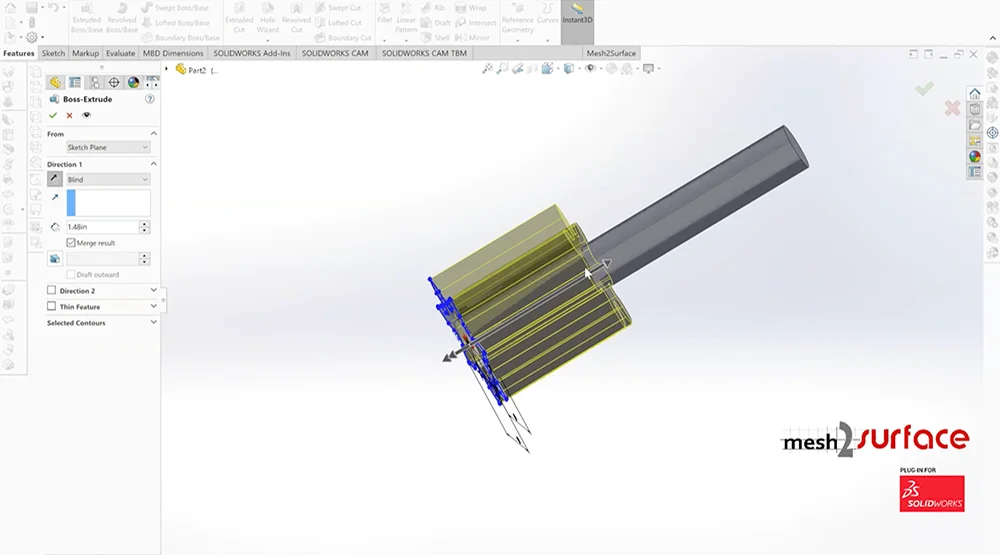
Task: Open the Blind end condition dropdown
Action: pyautogui.click(x=107, y=179)
